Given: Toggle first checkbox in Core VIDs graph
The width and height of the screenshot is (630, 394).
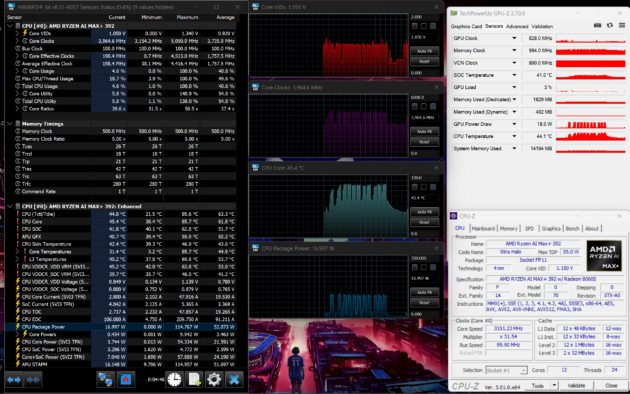Looking at the screenshot, I should click(x=415, y=26).
